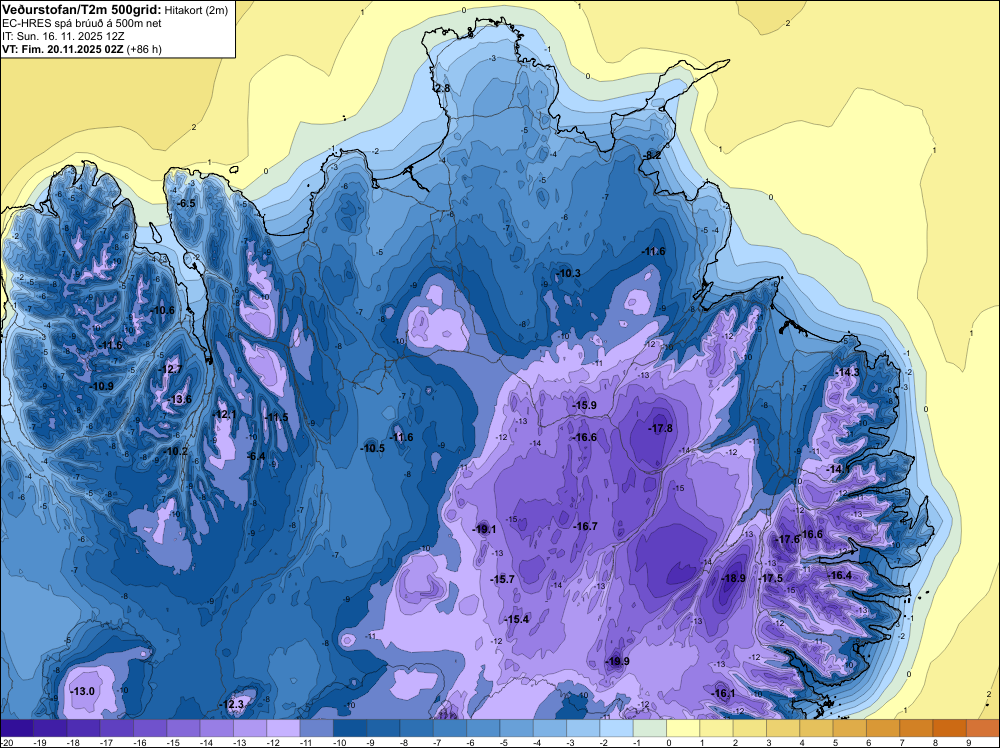Screen dimensions: 1000x748
Task: Click the -17.5 temperature label
Action: [x=771, y=578]
